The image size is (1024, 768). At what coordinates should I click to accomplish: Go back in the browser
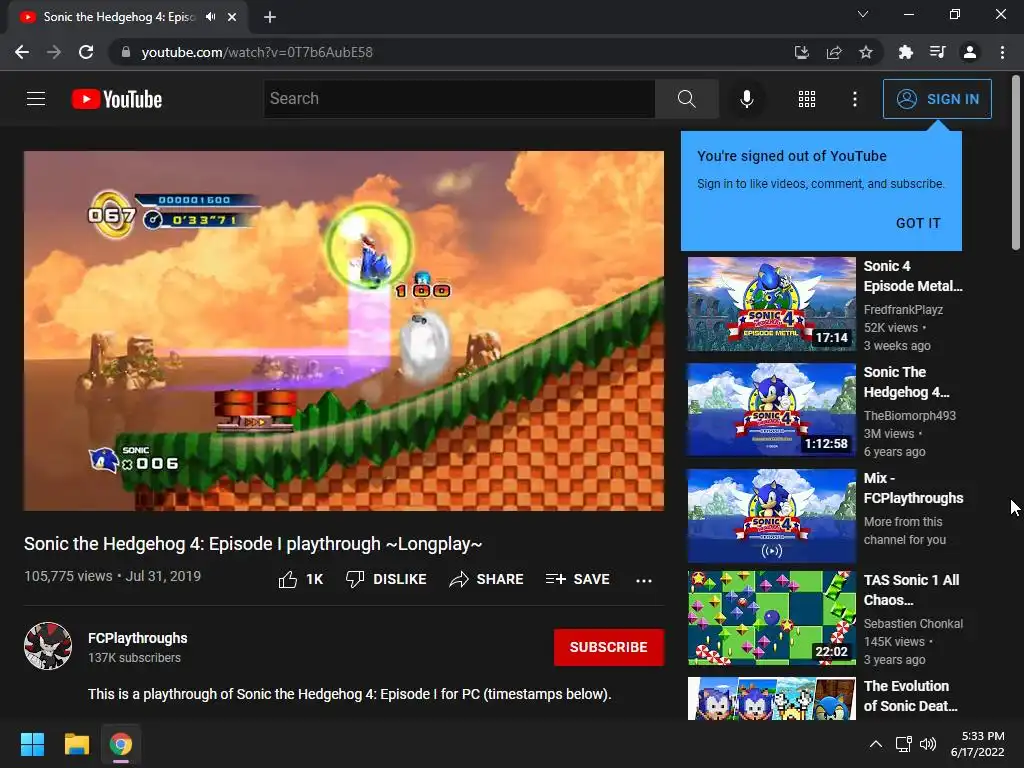coord(22,52)
